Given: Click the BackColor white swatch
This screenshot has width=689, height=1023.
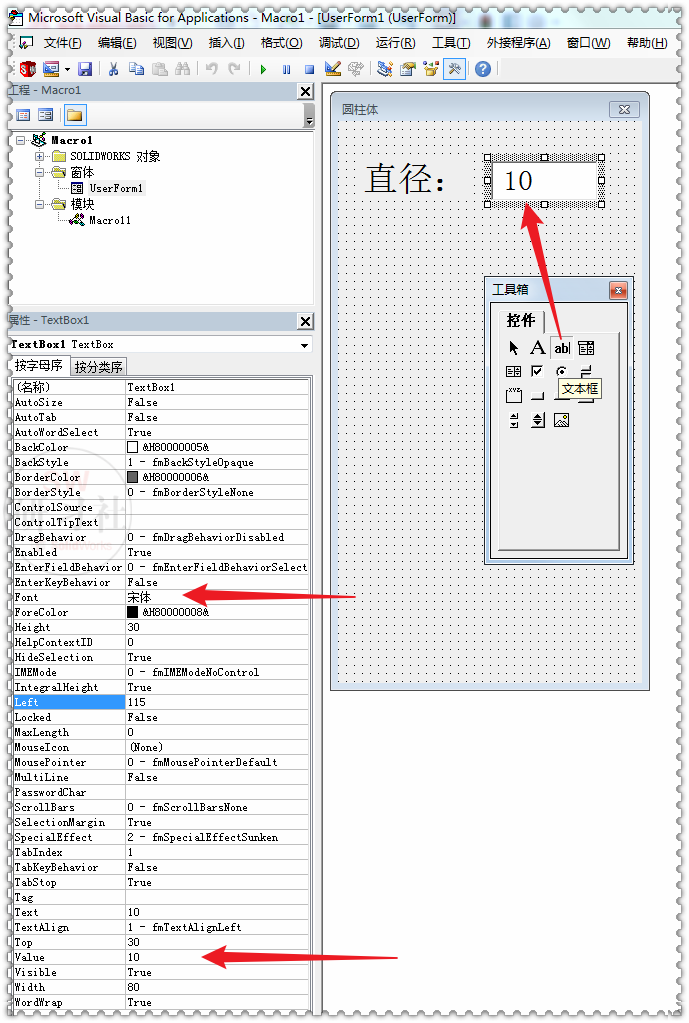Looking at the screenshot, I should click(132, 448).
